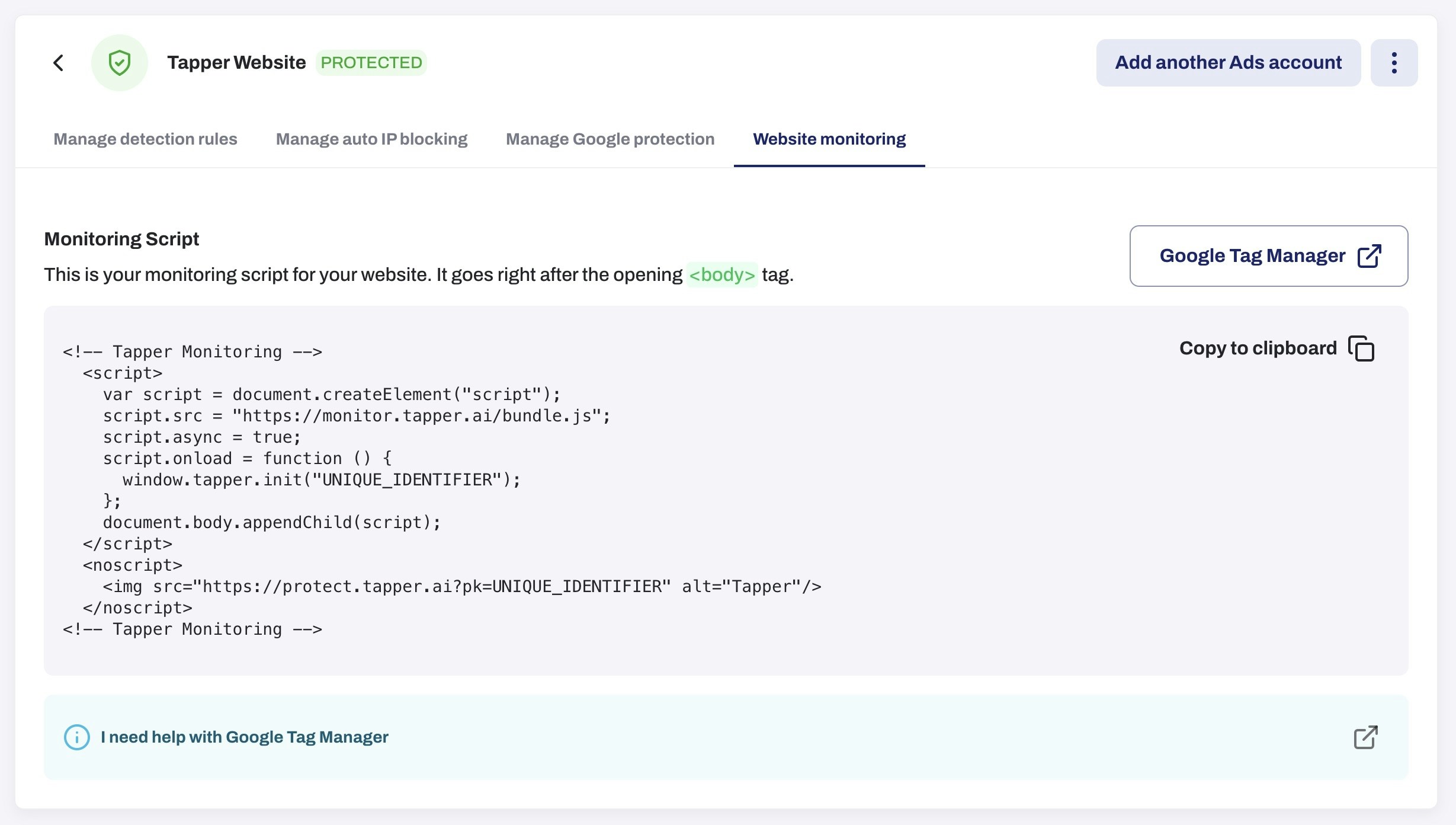This screenshot has width=1456, height=825.
Task: Click the bundle.js script source line
Action: [356, 416]
